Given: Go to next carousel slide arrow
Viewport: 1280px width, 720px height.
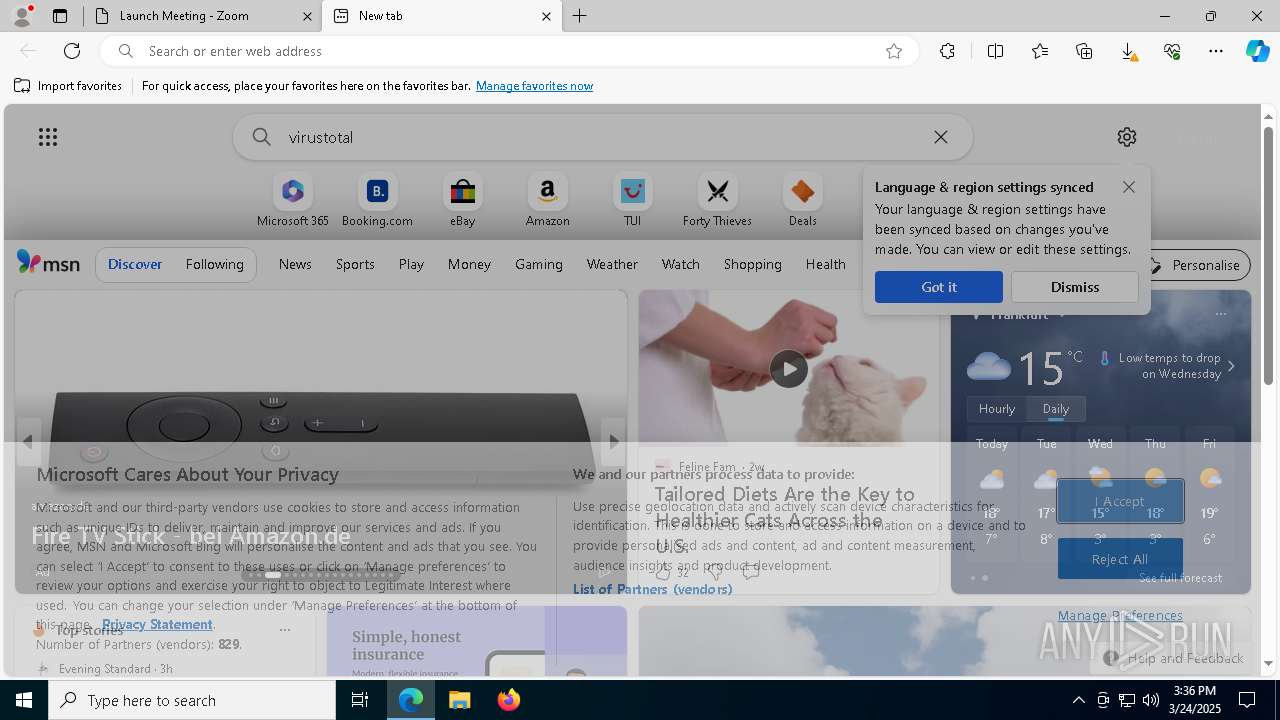Looking at the screenshot, I should (614, 441).
